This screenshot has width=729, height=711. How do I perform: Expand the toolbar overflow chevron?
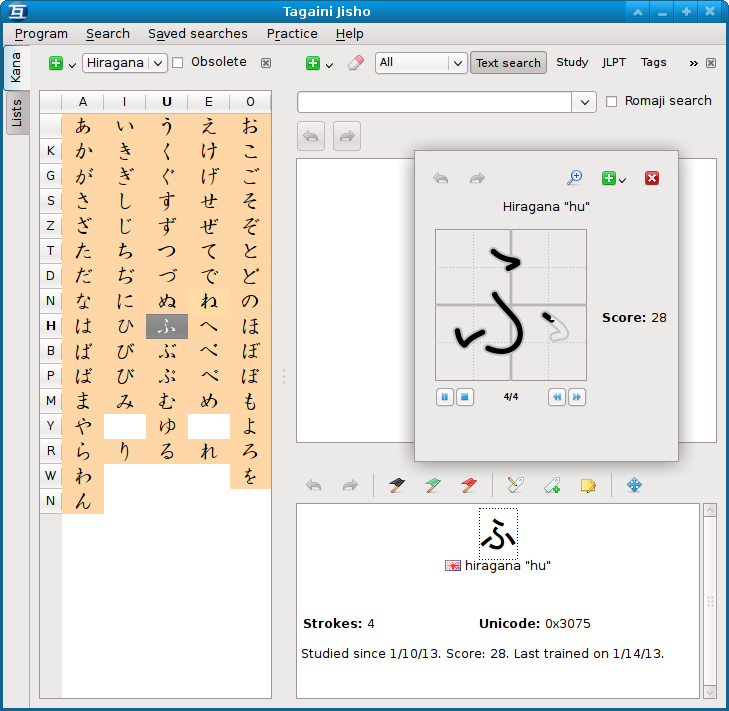point(694,63)
